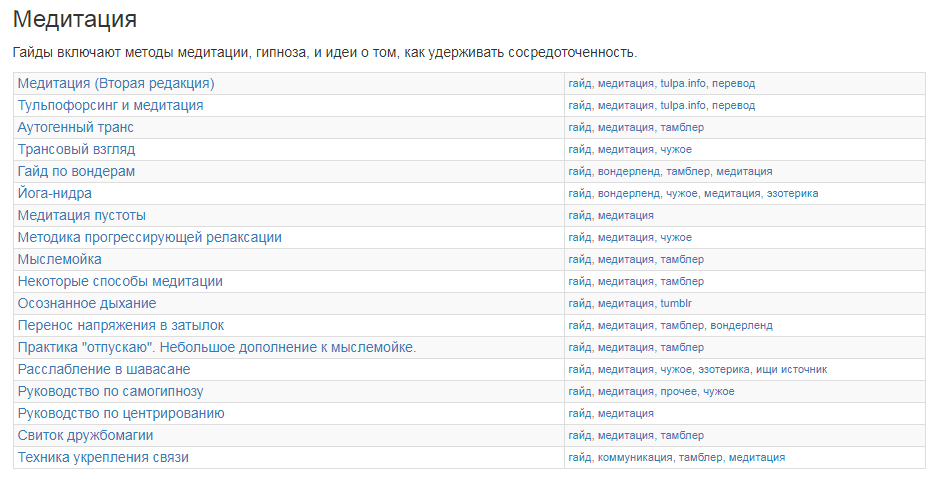Open the Медитация (Вторая редакция) guide link
Viewport: 941px width, 479px height.
(x=116, y=83)
